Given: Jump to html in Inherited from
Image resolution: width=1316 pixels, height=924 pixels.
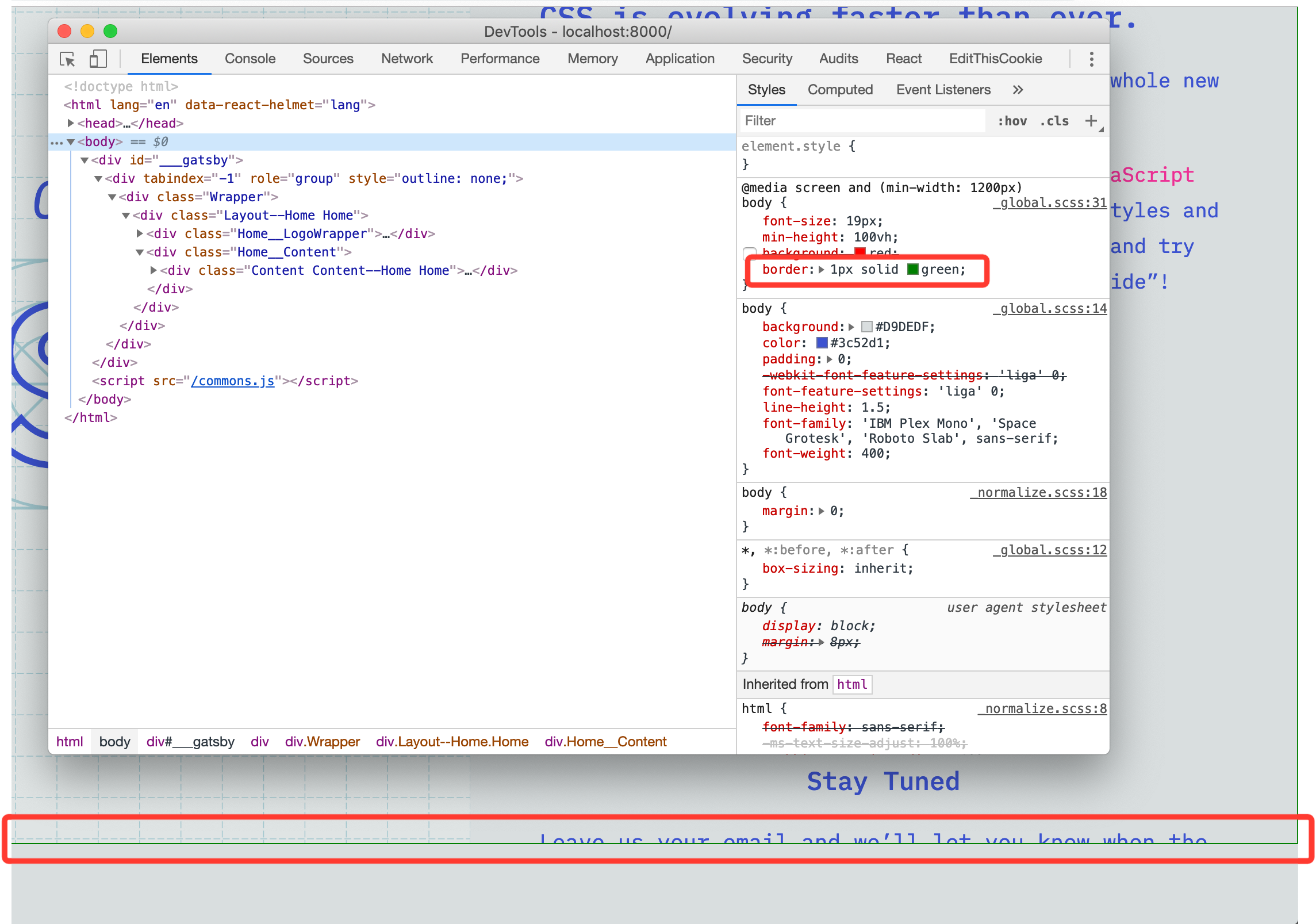Looking at the screenshot, I should [852, 684].
